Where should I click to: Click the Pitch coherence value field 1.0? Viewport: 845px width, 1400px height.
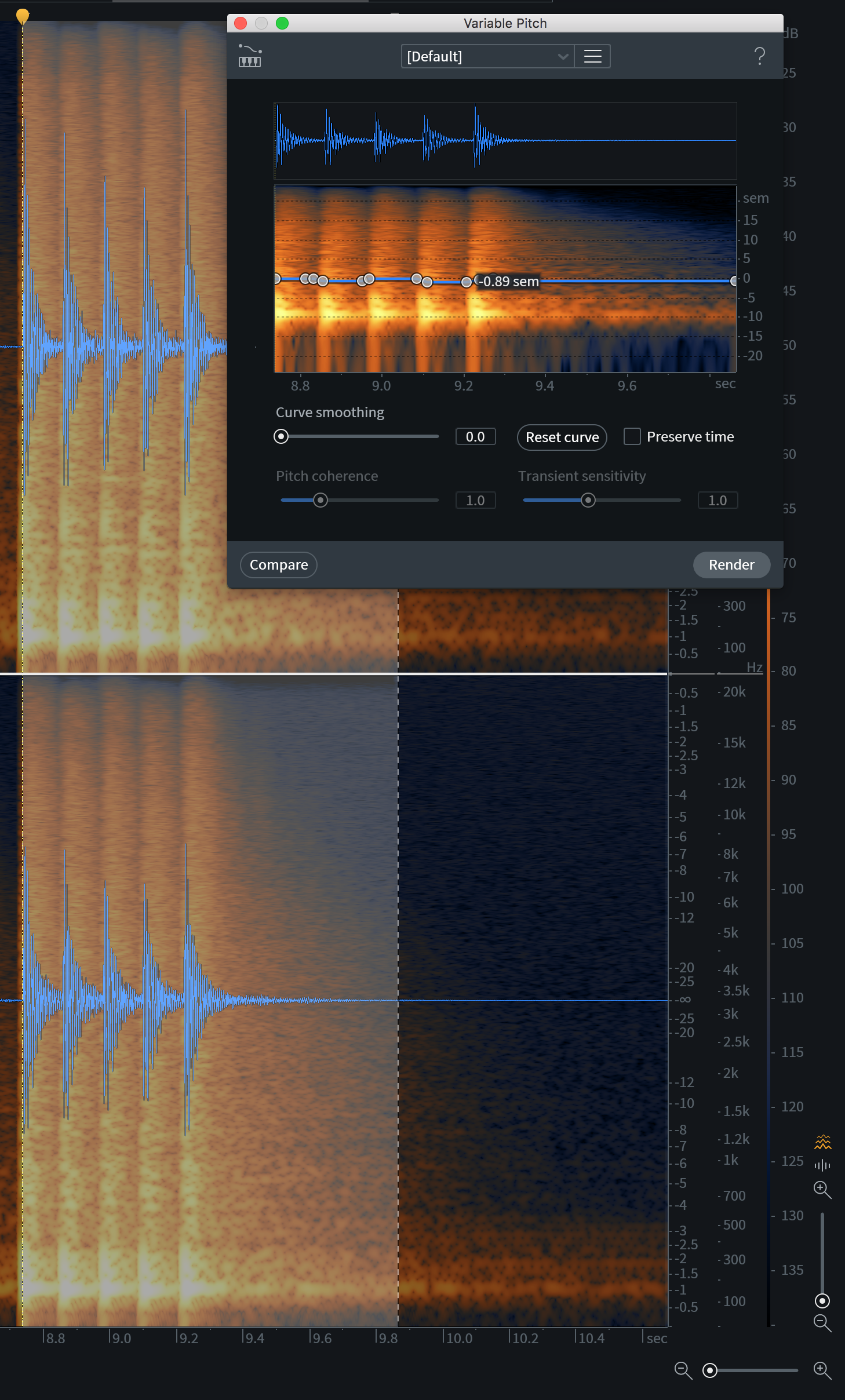tap(475, 501)
